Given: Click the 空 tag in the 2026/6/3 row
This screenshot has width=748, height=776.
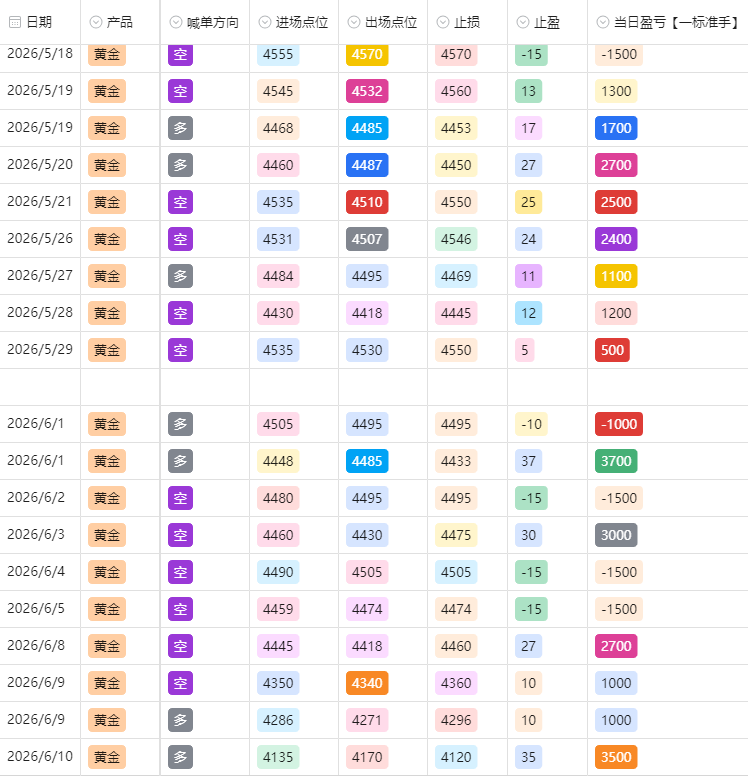Looking at the screenshot, I should pos(180,535).
